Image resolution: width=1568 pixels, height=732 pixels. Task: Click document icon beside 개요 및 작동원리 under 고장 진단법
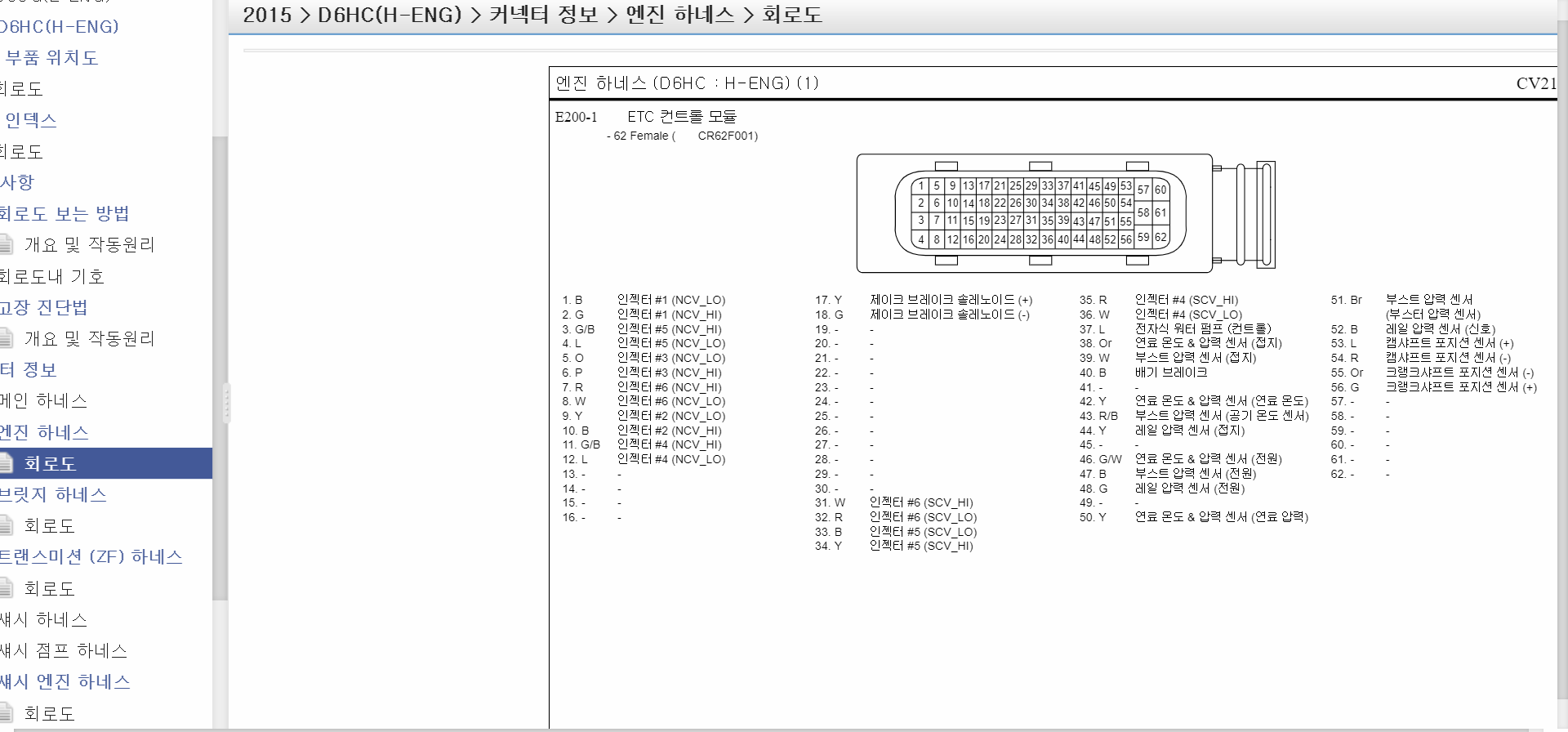[x=7, y=339]
